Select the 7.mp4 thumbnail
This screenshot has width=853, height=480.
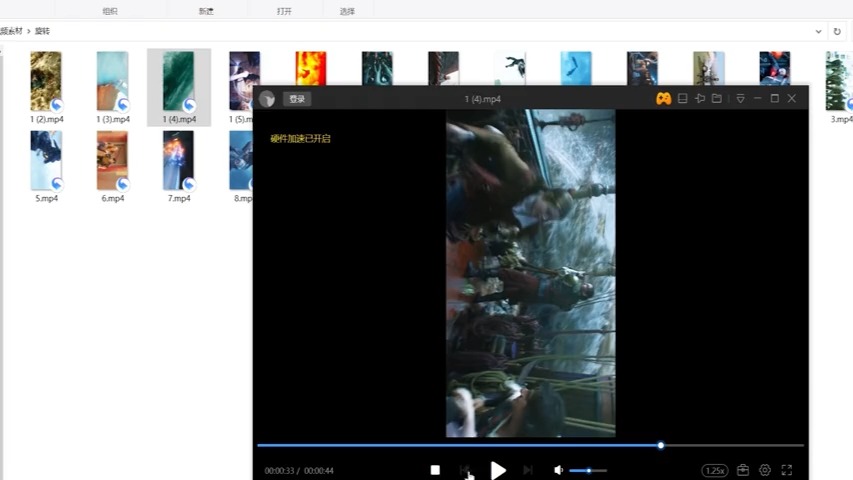[x=179, y=161]
